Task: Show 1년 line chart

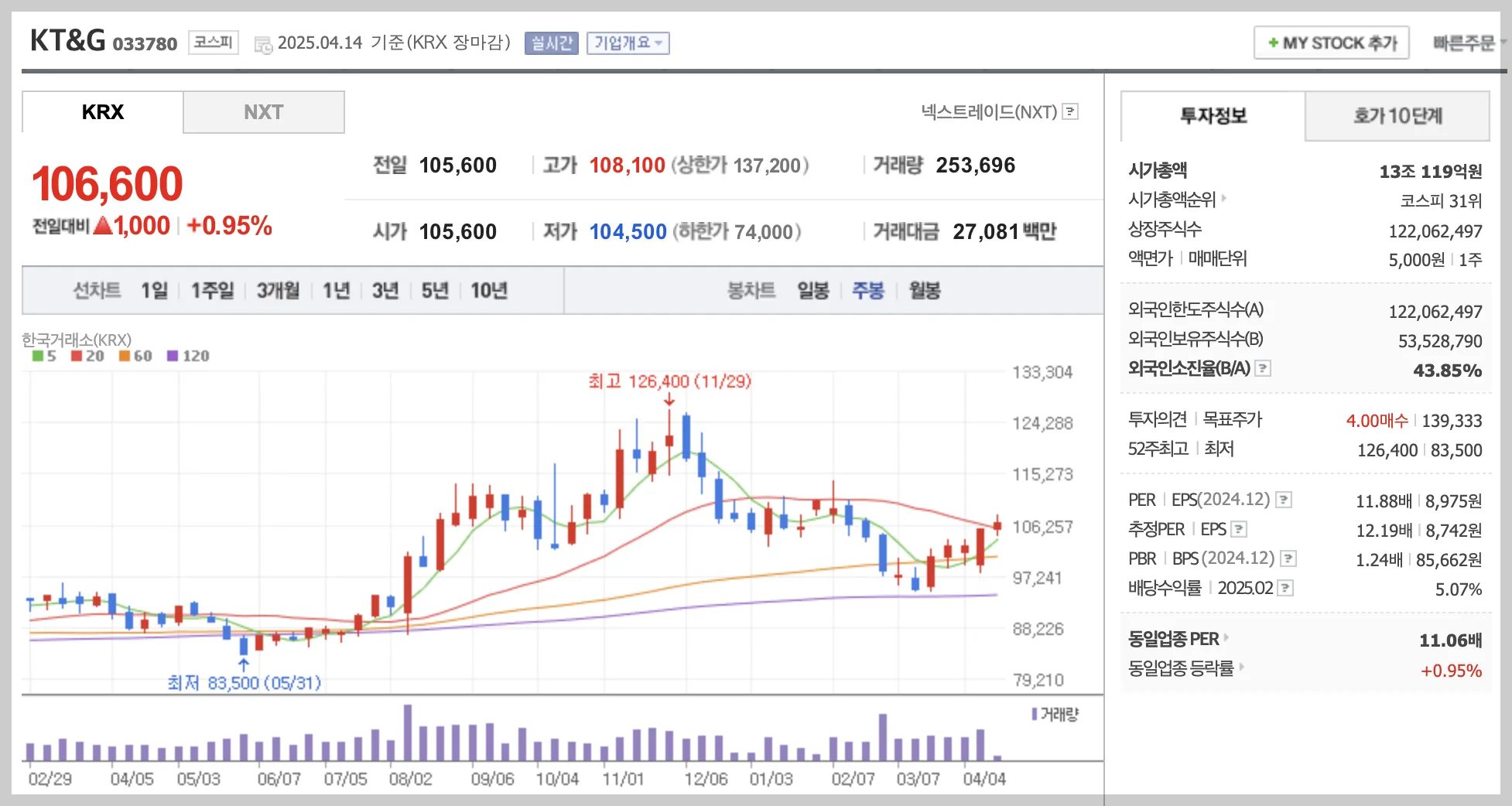Action: coord(336,291)
